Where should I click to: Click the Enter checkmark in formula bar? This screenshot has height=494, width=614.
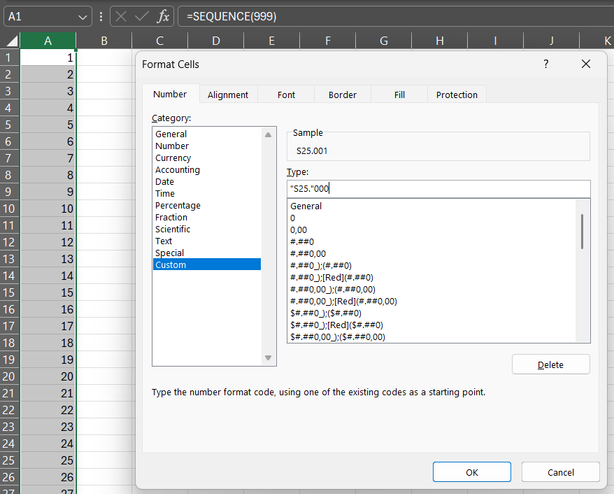click(x=143, y=16)
